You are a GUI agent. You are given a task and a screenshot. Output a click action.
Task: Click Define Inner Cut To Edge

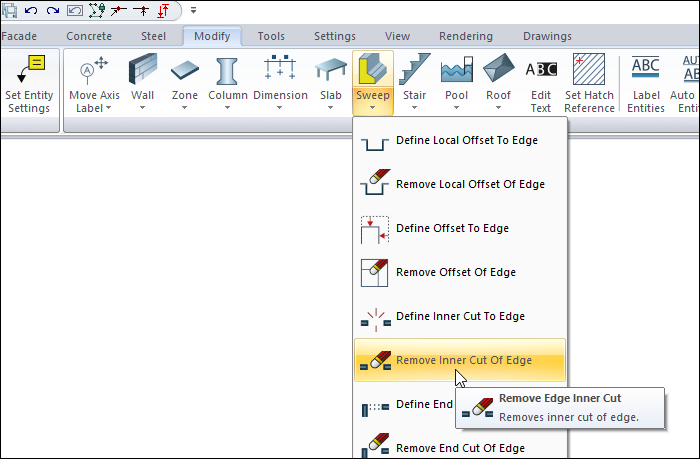pyautogui.click(x=460, y=316)
